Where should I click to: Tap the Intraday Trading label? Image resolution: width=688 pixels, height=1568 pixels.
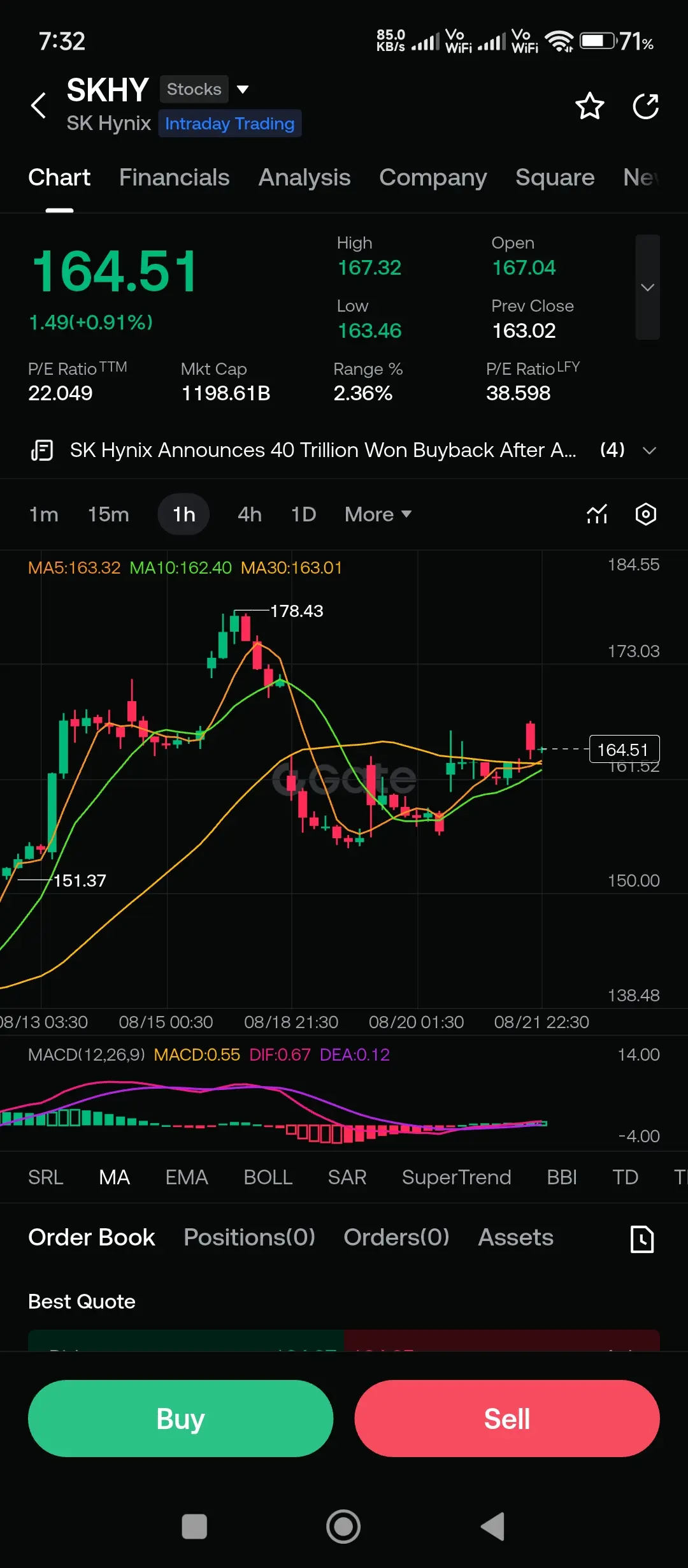(230, 124)
